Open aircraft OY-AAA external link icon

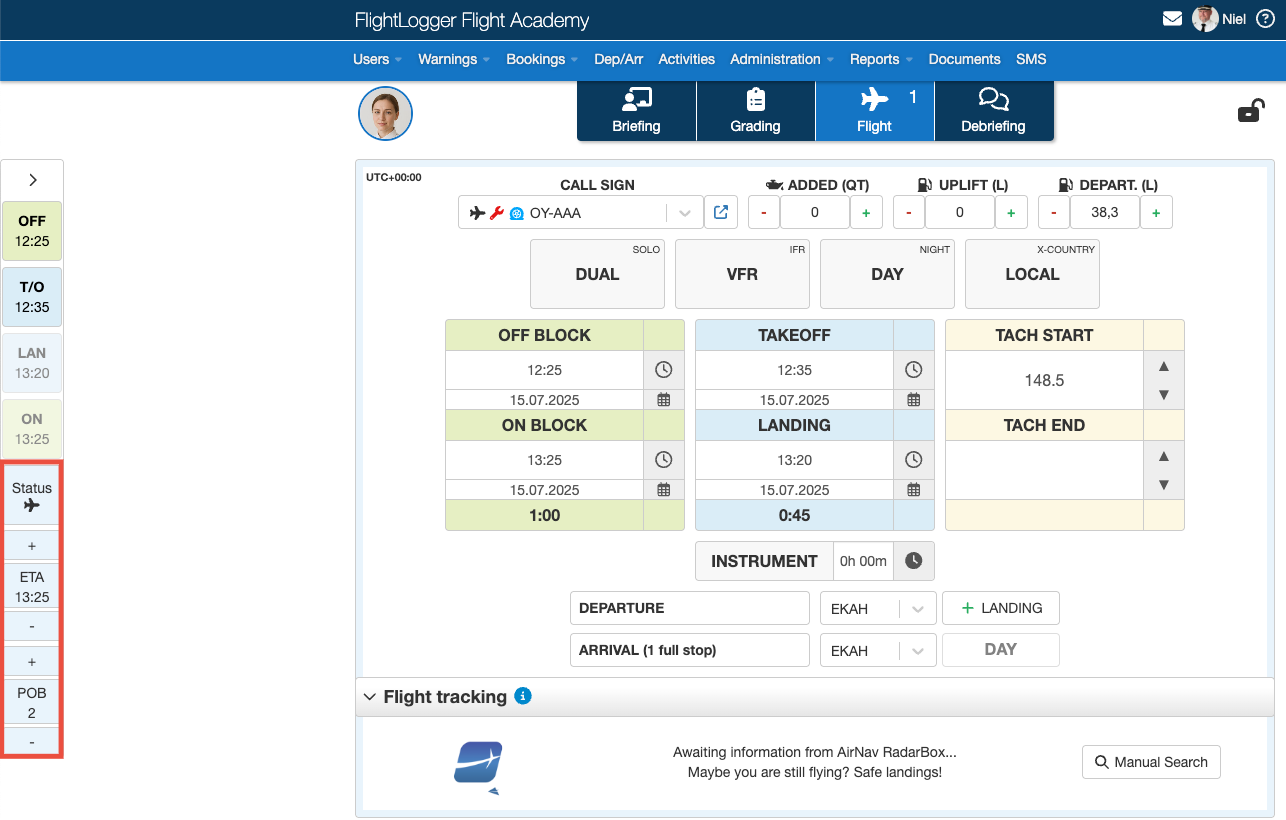coord(719,212)
